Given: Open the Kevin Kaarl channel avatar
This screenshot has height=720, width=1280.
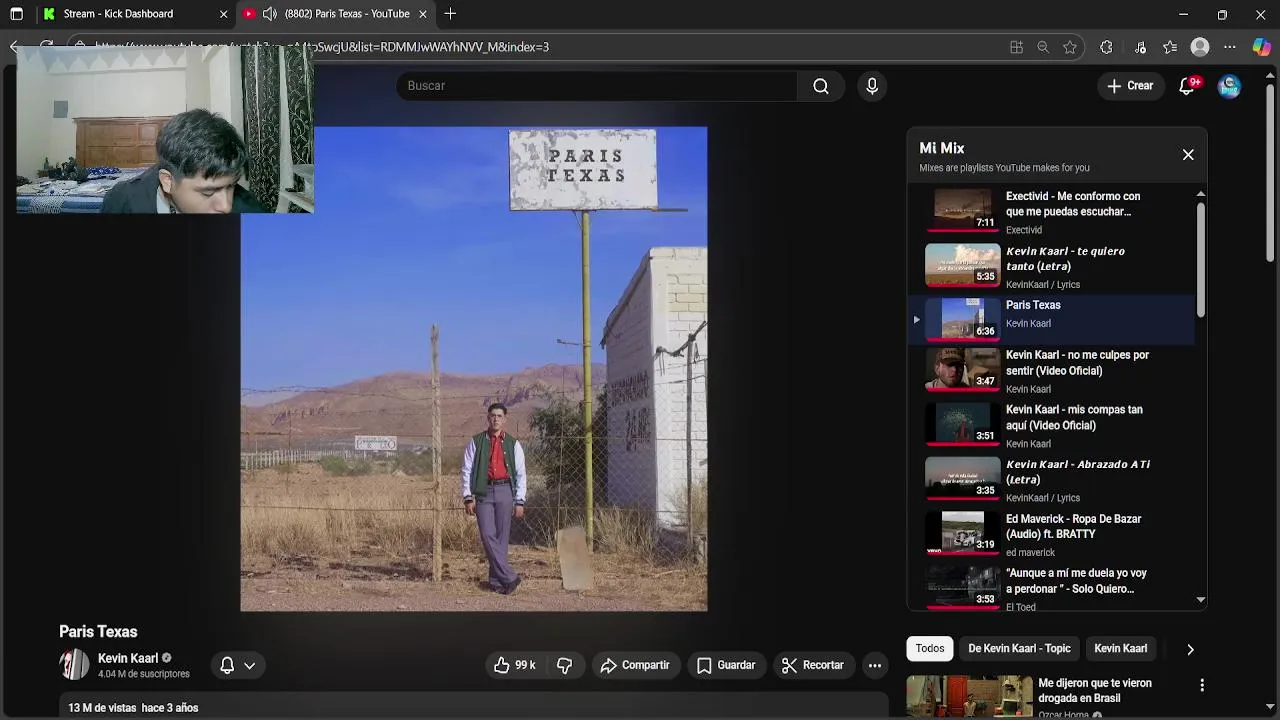Looking at the screenshot, I should pyautogui.click(x=74, y=665).
